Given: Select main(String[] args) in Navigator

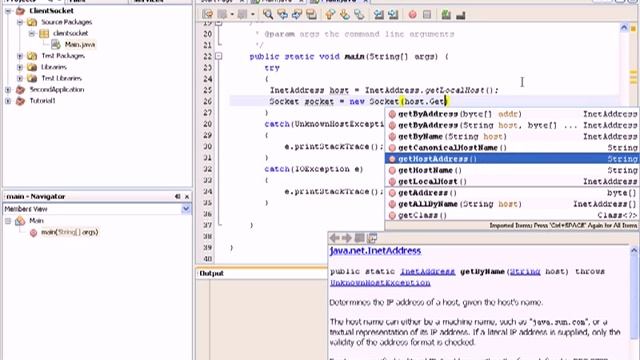Looking at the screenshot, I should pyautogui.click(x=69, y=232).
